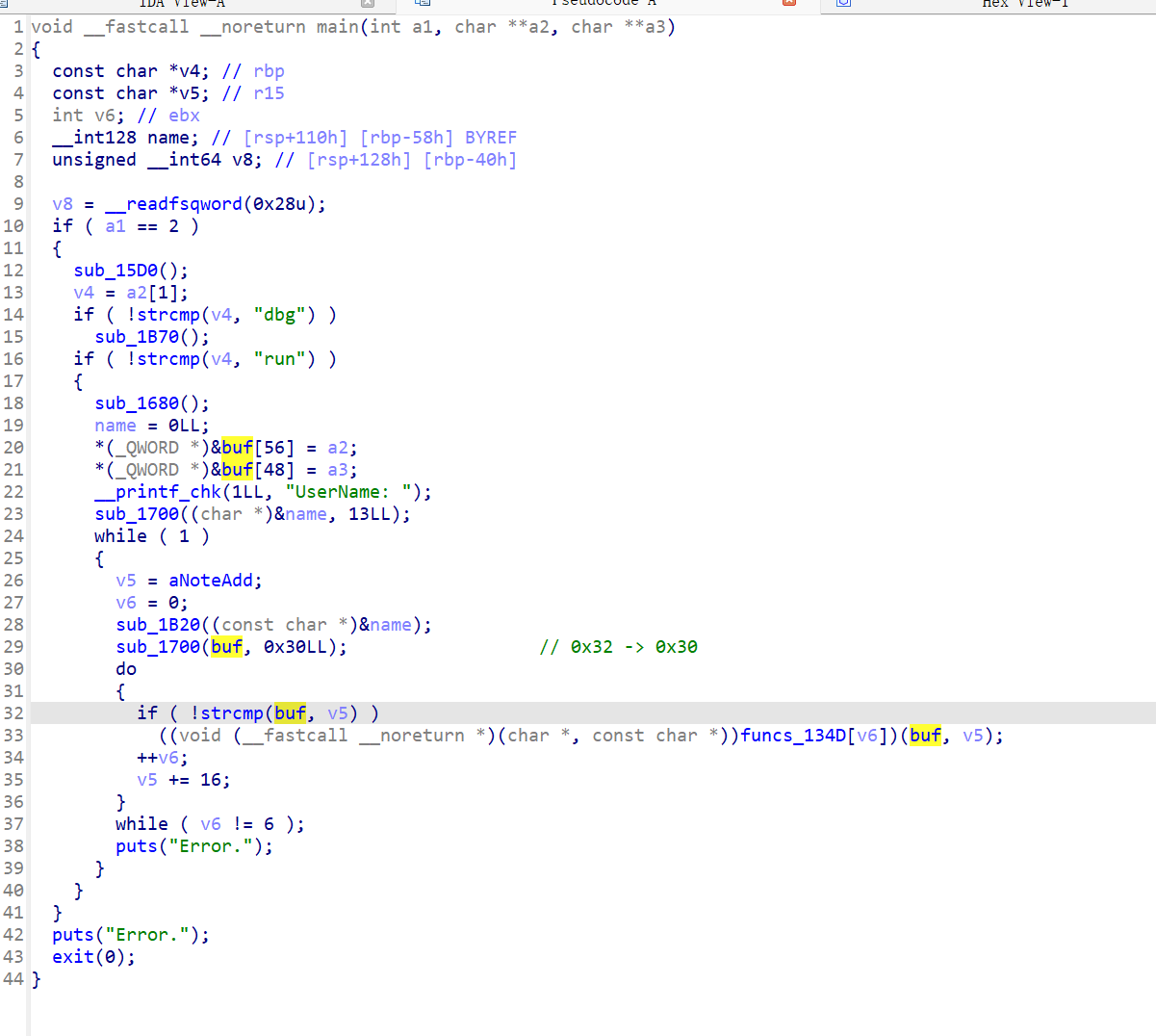The height and width of the screenshot is (1036, 1156).
Task: Click the // r15 register comment
Action: (x=253, y=93)
